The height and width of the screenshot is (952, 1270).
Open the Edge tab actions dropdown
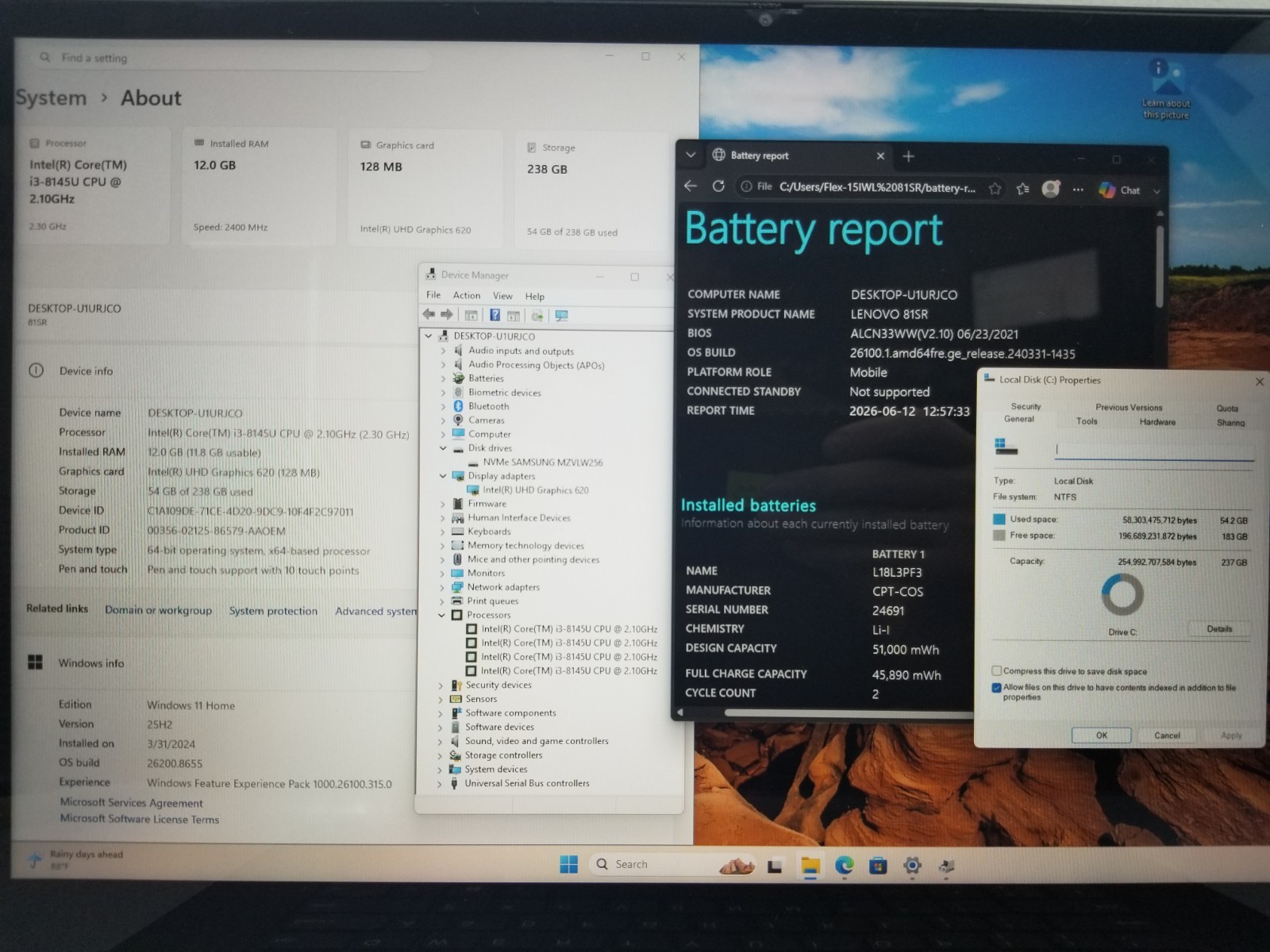click(x=691, y=155)
